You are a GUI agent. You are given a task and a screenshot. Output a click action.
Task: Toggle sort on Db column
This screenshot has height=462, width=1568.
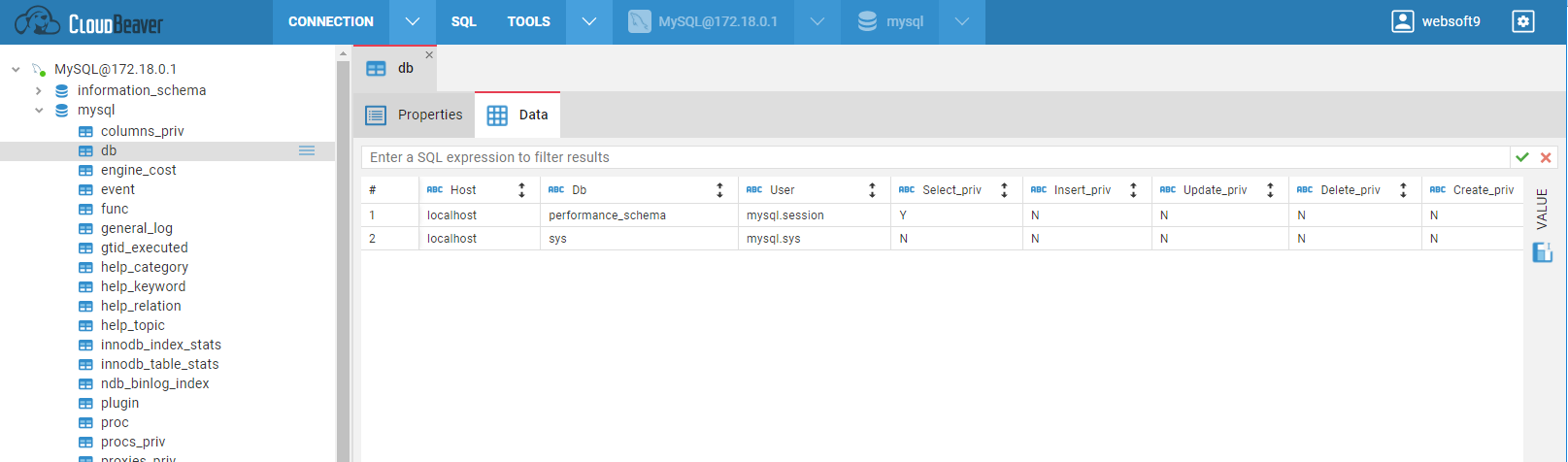point(719,190)
